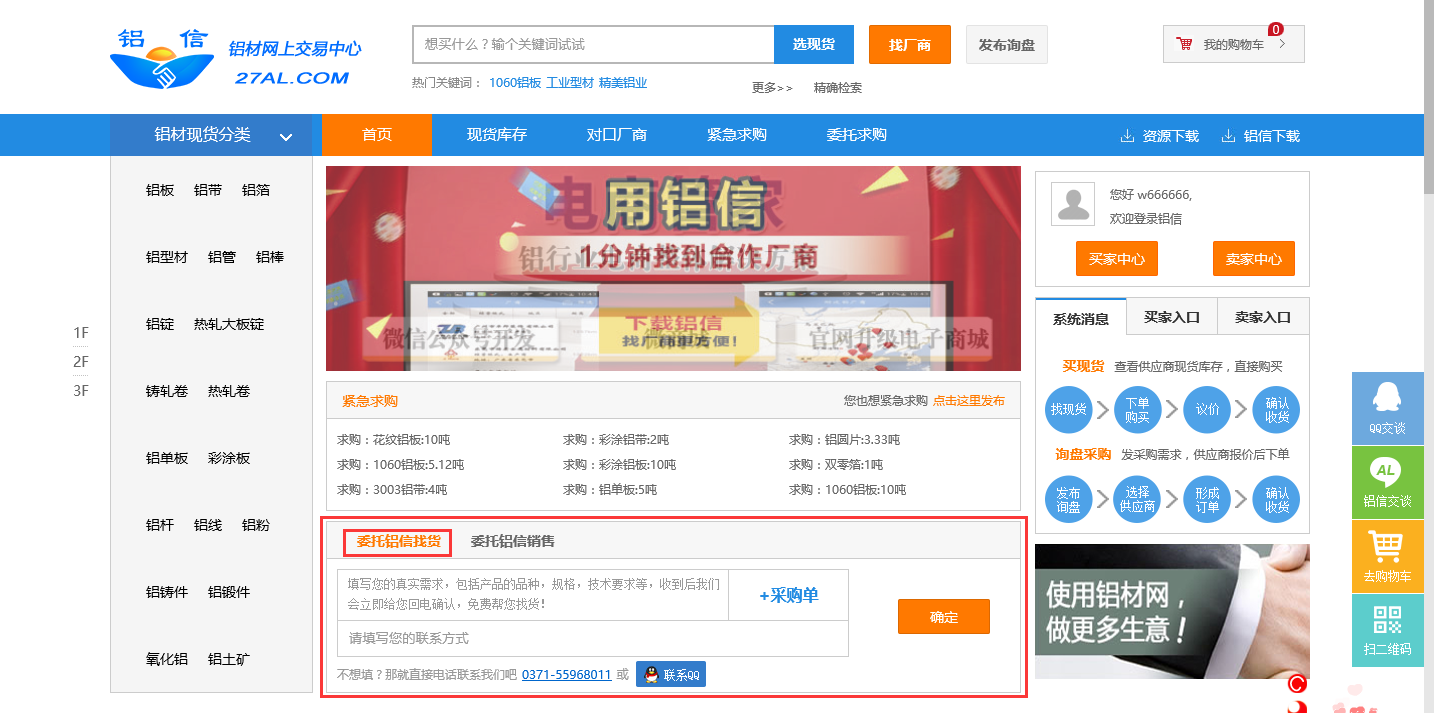The image size is (1434, 713).
Task: Click hot keyword 1060铝板
Action: (x=515, y=83)
